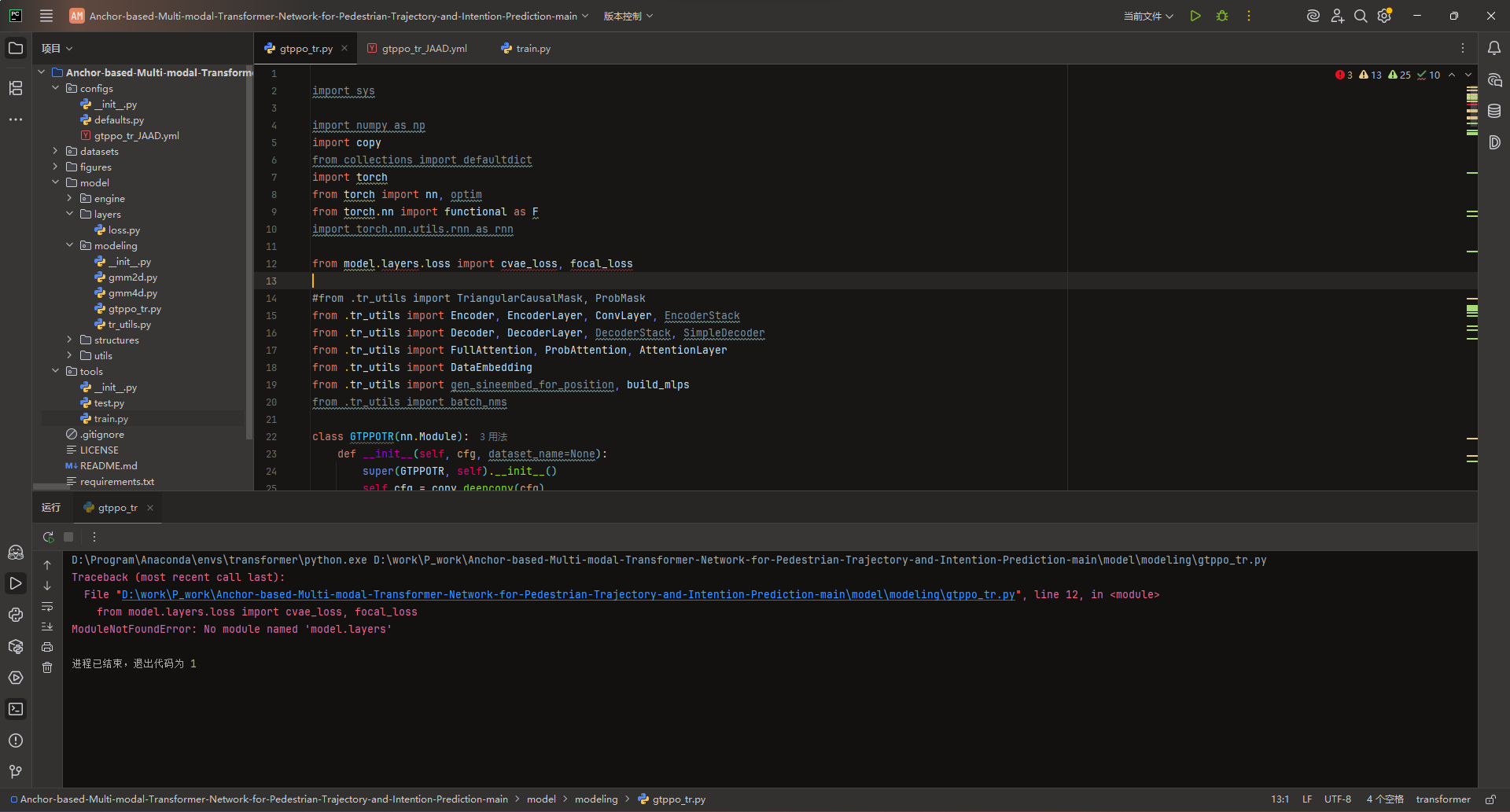The image size is (1510, 812).
Task: Clear all console output trash icon
Action: pyautogui.click(x=47, y=667)
